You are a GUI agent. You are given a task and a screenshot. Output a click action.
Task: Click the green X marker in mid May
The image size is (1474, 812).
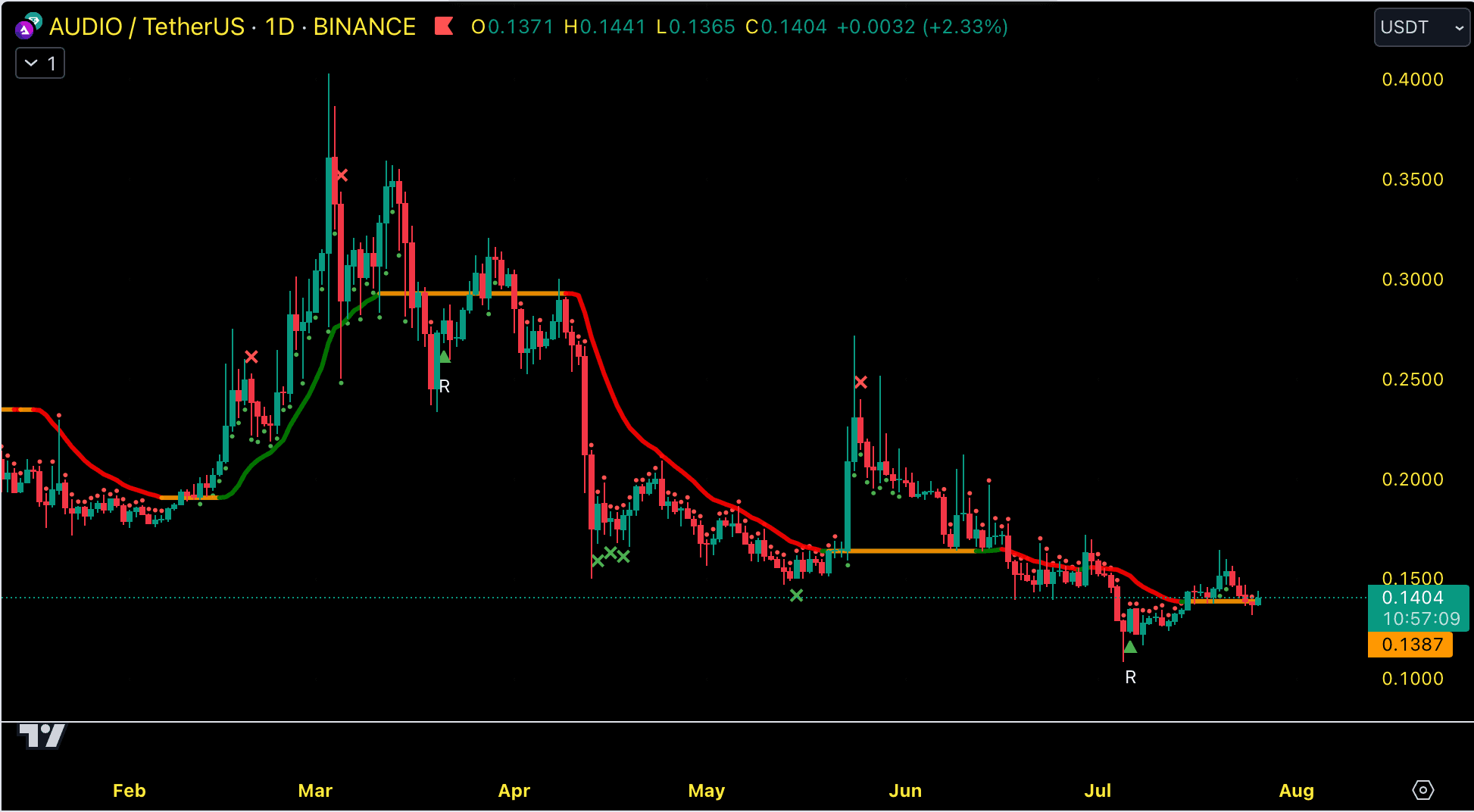796,595
